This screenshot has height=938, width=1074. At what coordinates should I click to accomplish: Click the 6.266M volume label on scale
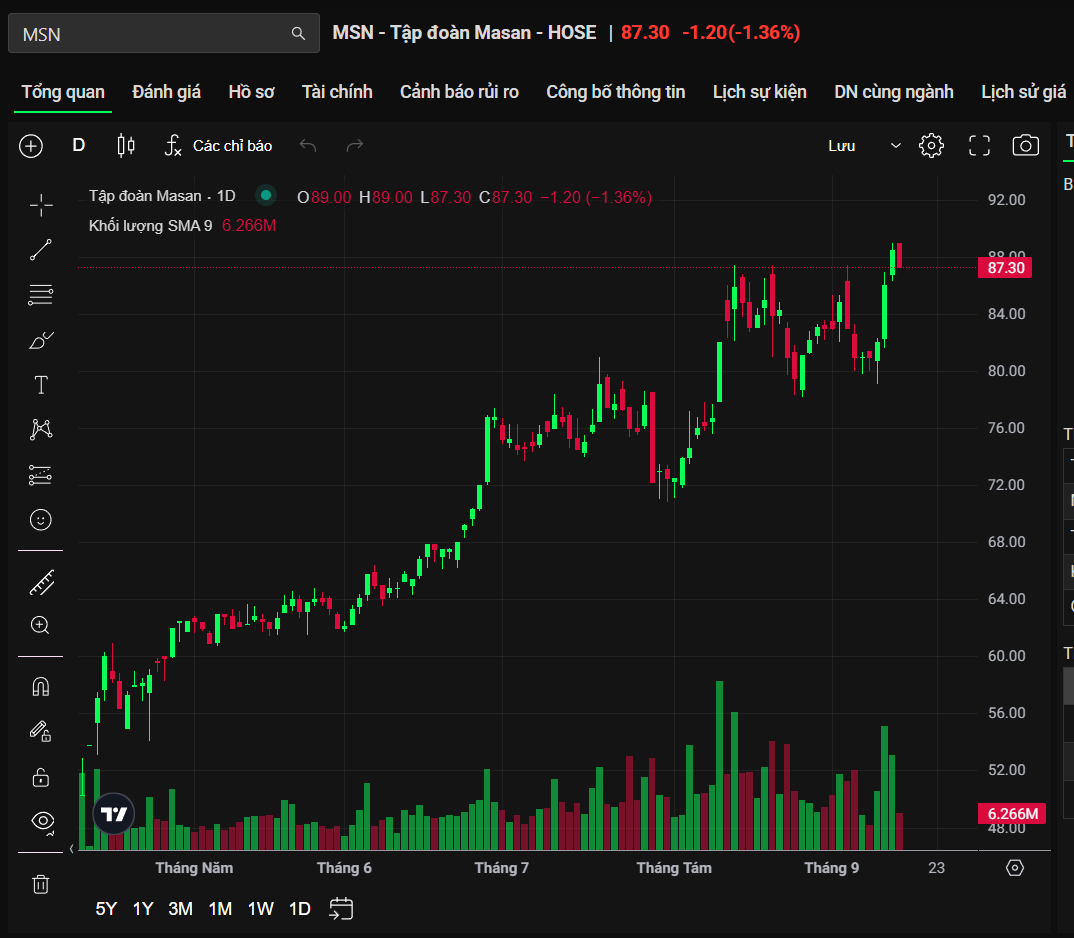(x=1012, y=814)
